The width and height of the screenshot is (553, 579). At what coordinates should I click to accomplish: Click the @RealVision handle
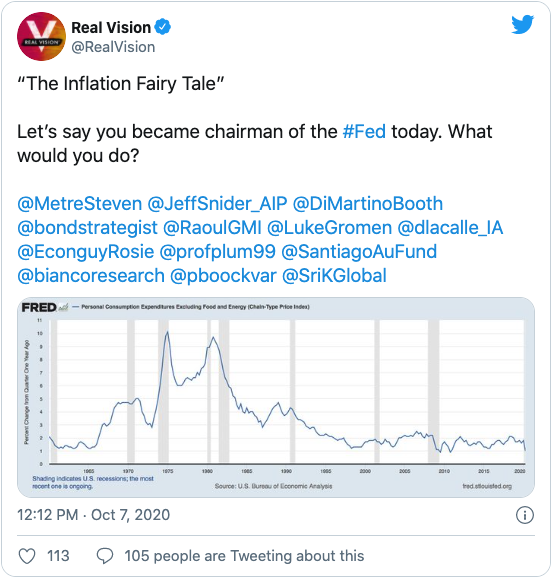[113, 47]
